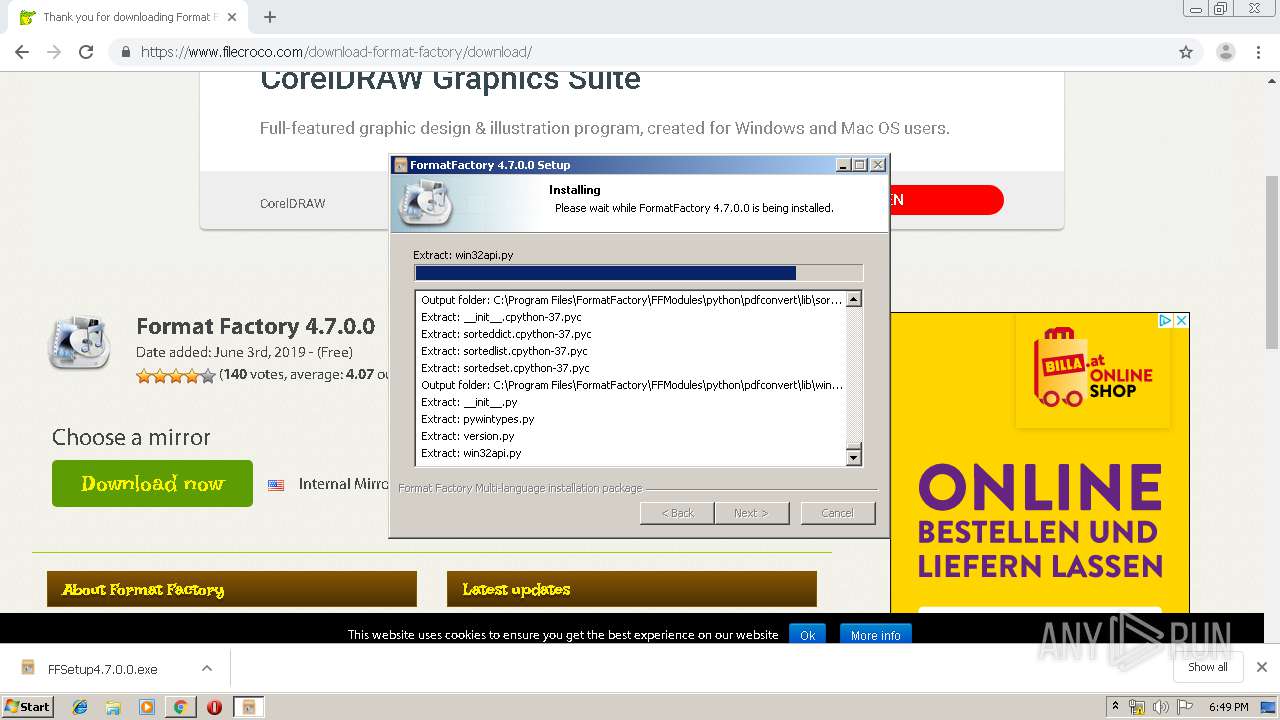
Task: Reload the current page
Action: click(86, 52)
